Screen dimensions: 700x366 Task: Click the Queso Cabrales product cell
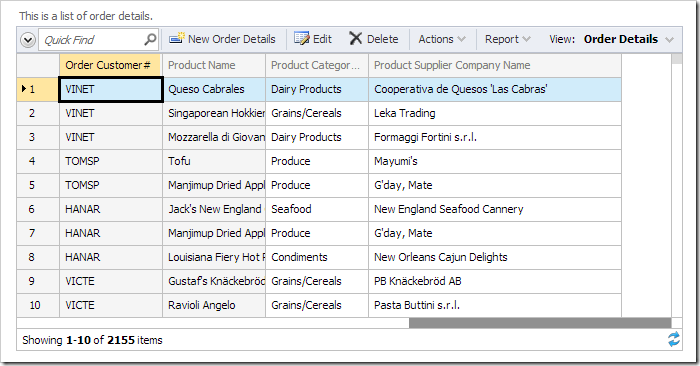214,89
